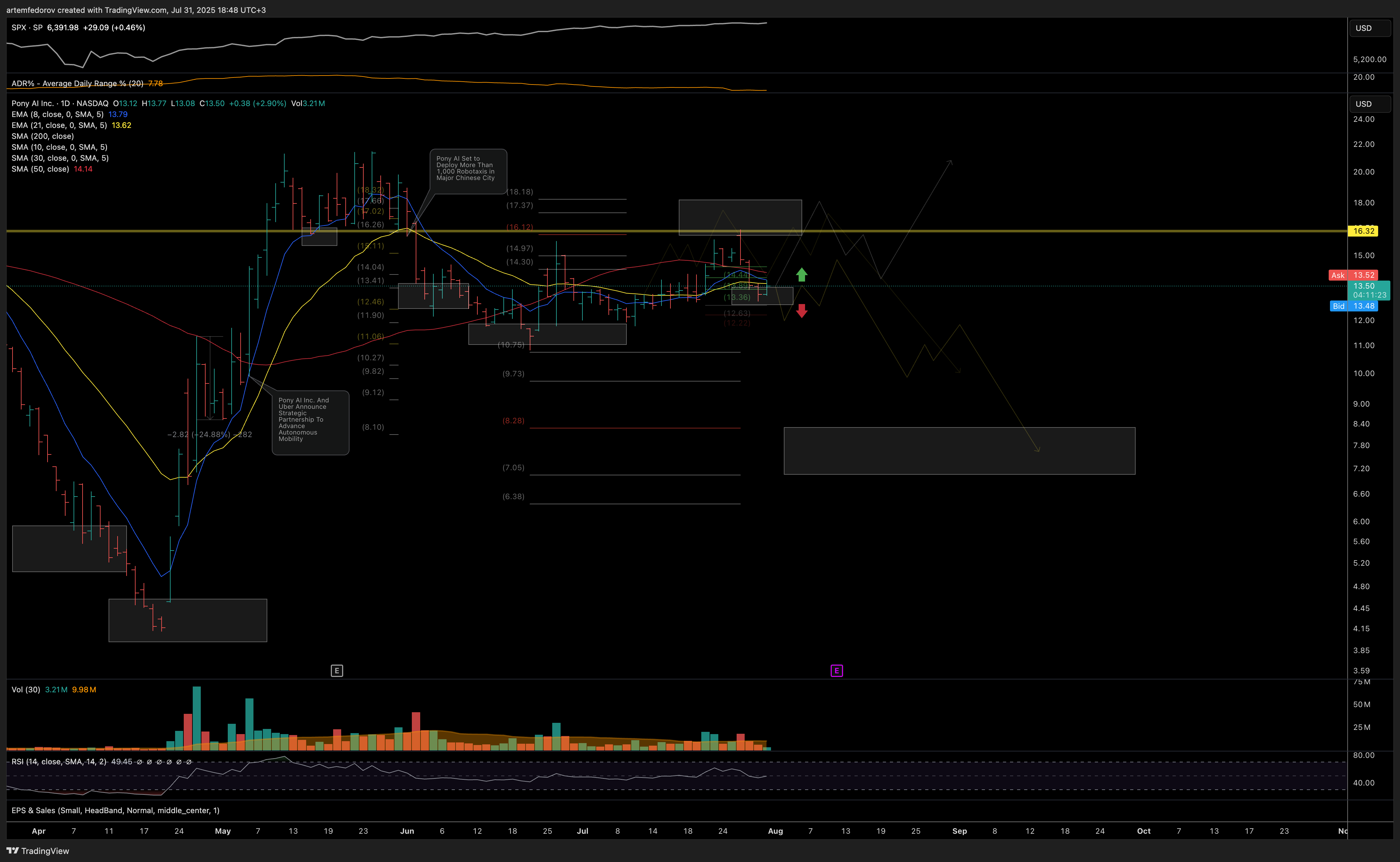
Task: Select the −2.82 (−24.88%) measurement label
Action: coord(209,435)
